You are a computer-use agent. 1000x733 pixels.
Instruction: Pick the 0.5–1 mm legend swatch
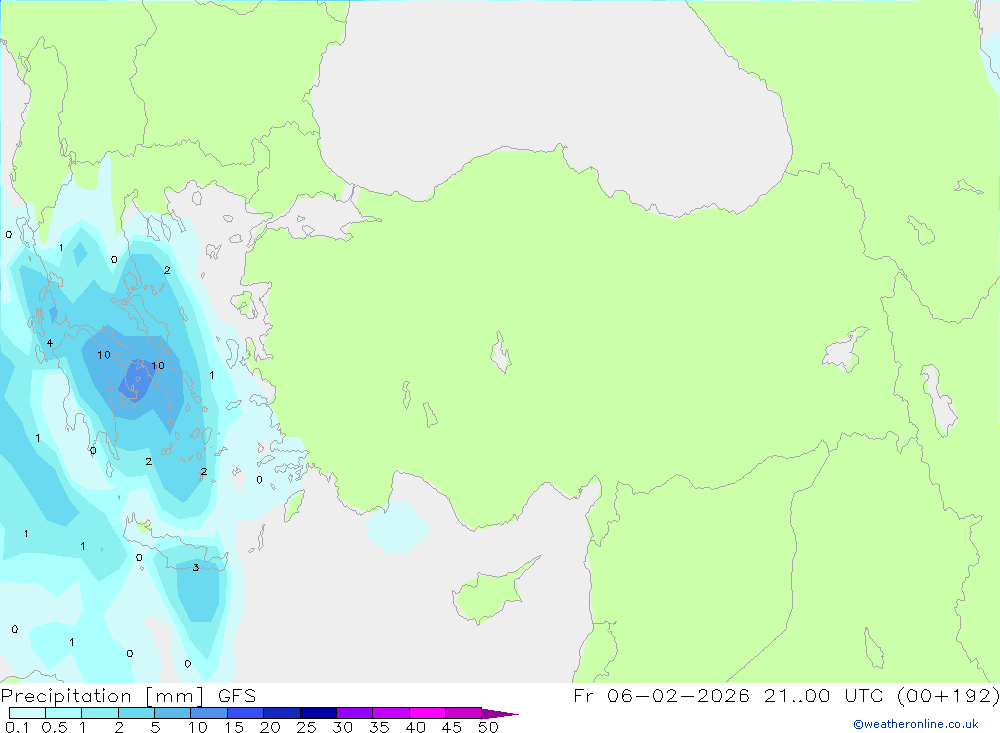(x=64, y=713)
